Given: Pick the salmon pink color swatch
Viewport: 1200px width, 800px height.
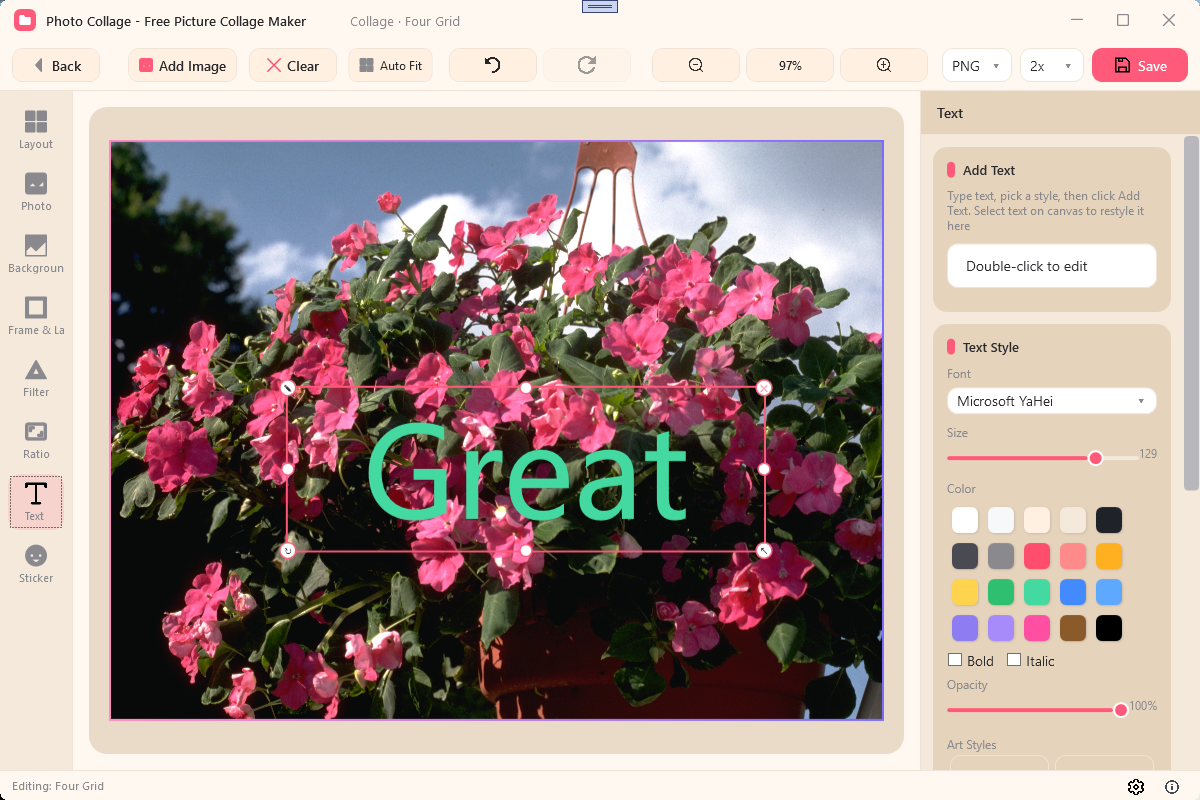Looking at the screenshot, I should [1073, 556].
